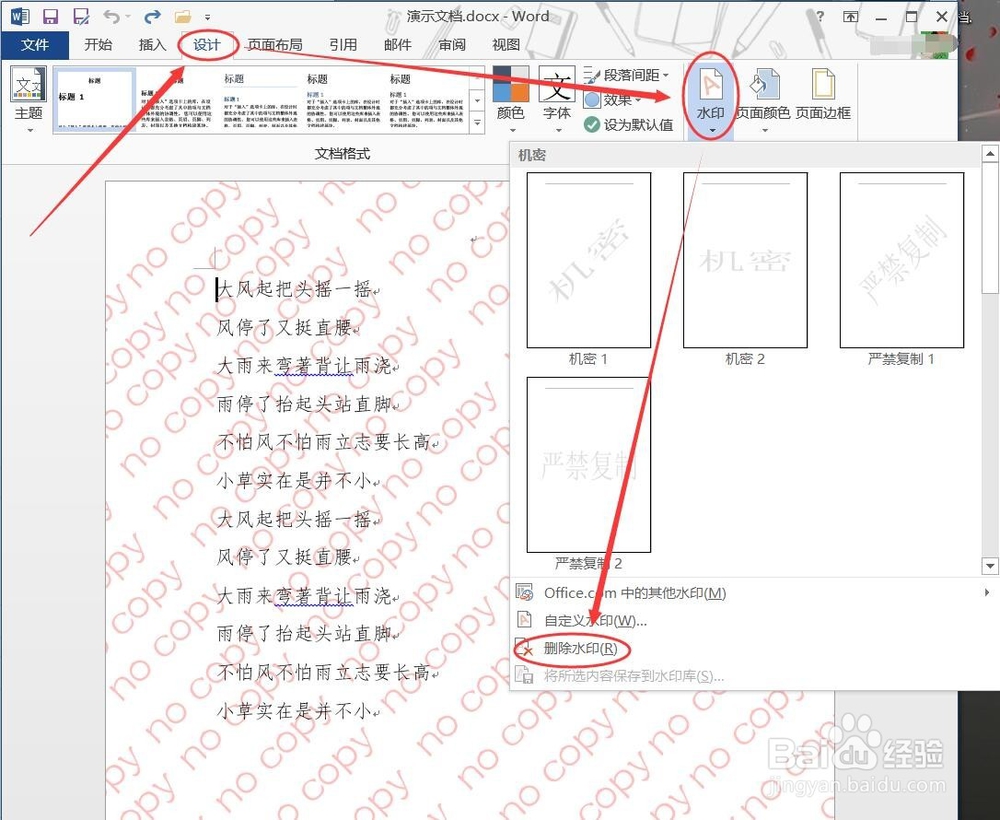Select the 机密 1 watermark thumbnail

588,259
